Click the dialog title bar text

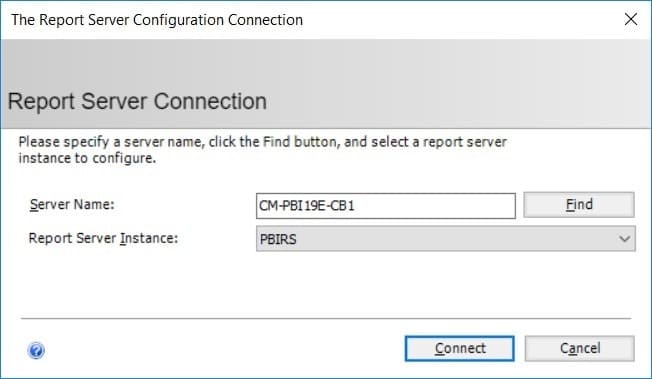157,20
